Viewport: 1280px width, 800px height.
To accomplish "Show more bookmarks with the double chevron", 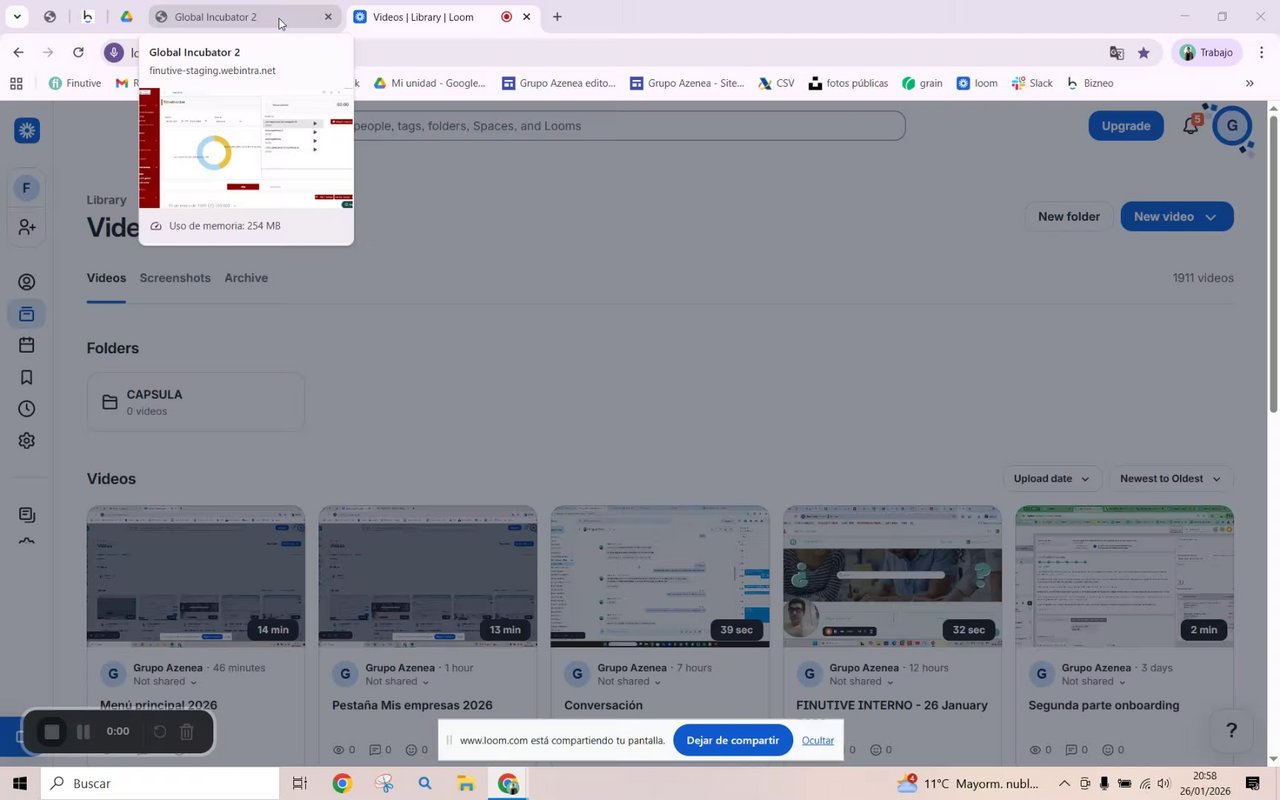I will click(1249, 83).
